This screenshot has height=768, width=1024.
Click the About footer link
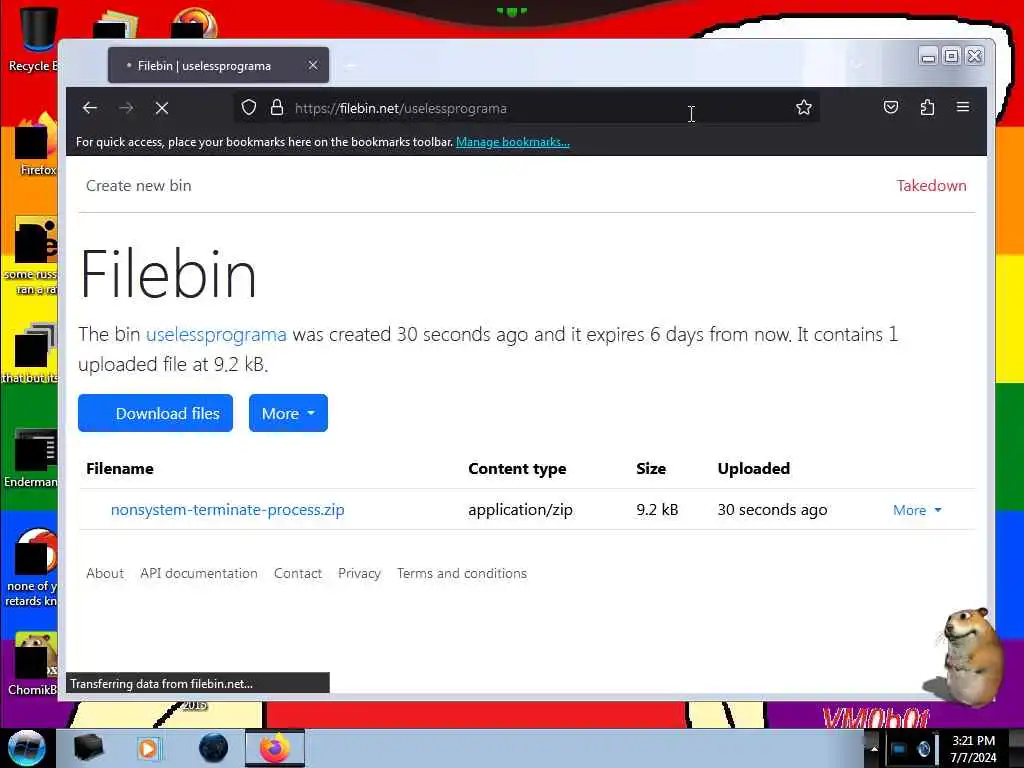[104, 573]
